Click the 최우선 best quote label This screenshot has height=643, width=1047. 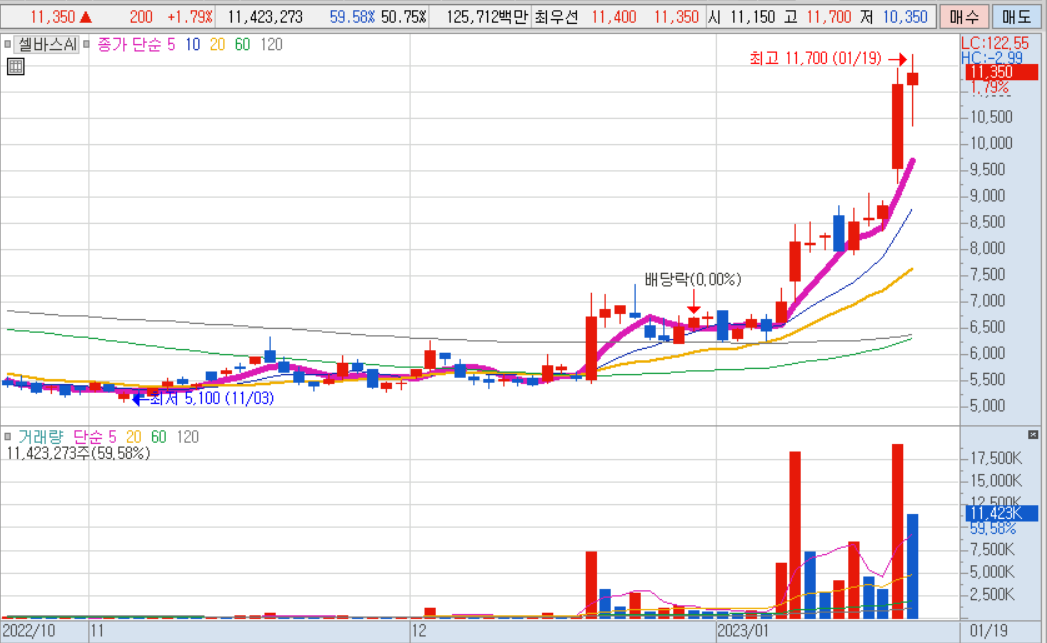[x=556, y=17]
